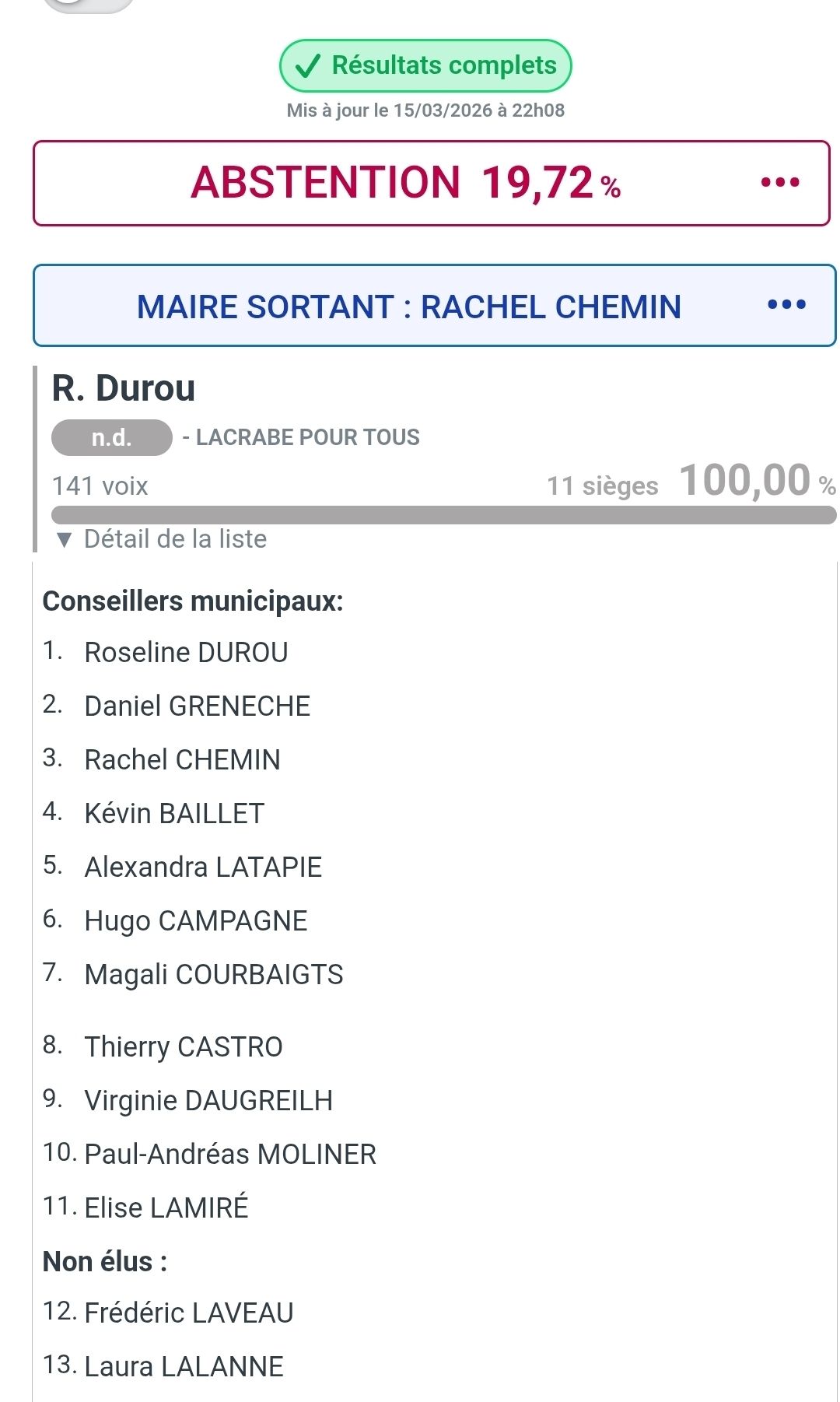Screen dimensions: 840x1402
Task: Select councillor Paul-Andréas MOLINER
Action: click(229, 1154)
